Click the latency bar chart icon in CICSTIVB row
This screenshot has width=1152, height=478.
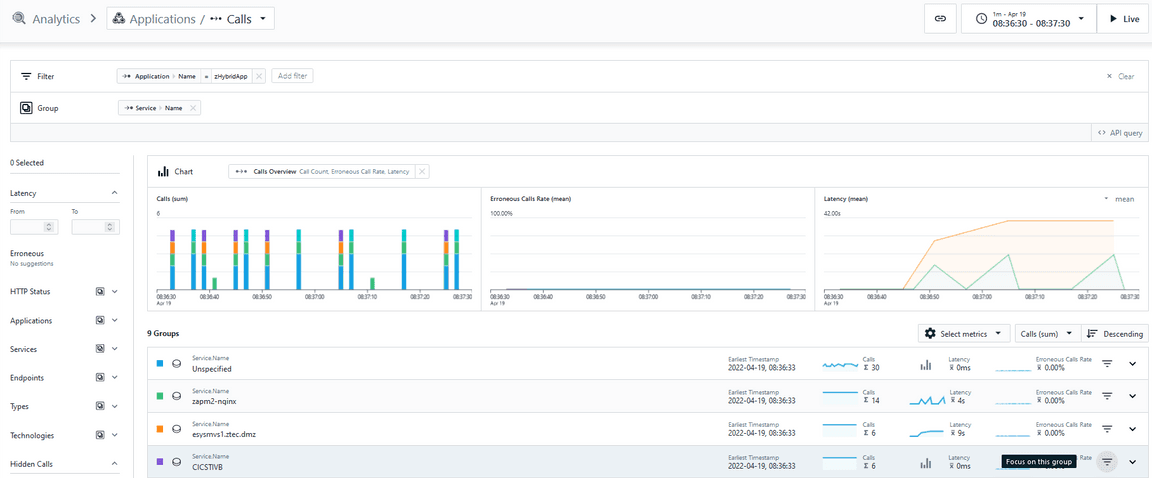pyautogui.click(x=926, y=463)
